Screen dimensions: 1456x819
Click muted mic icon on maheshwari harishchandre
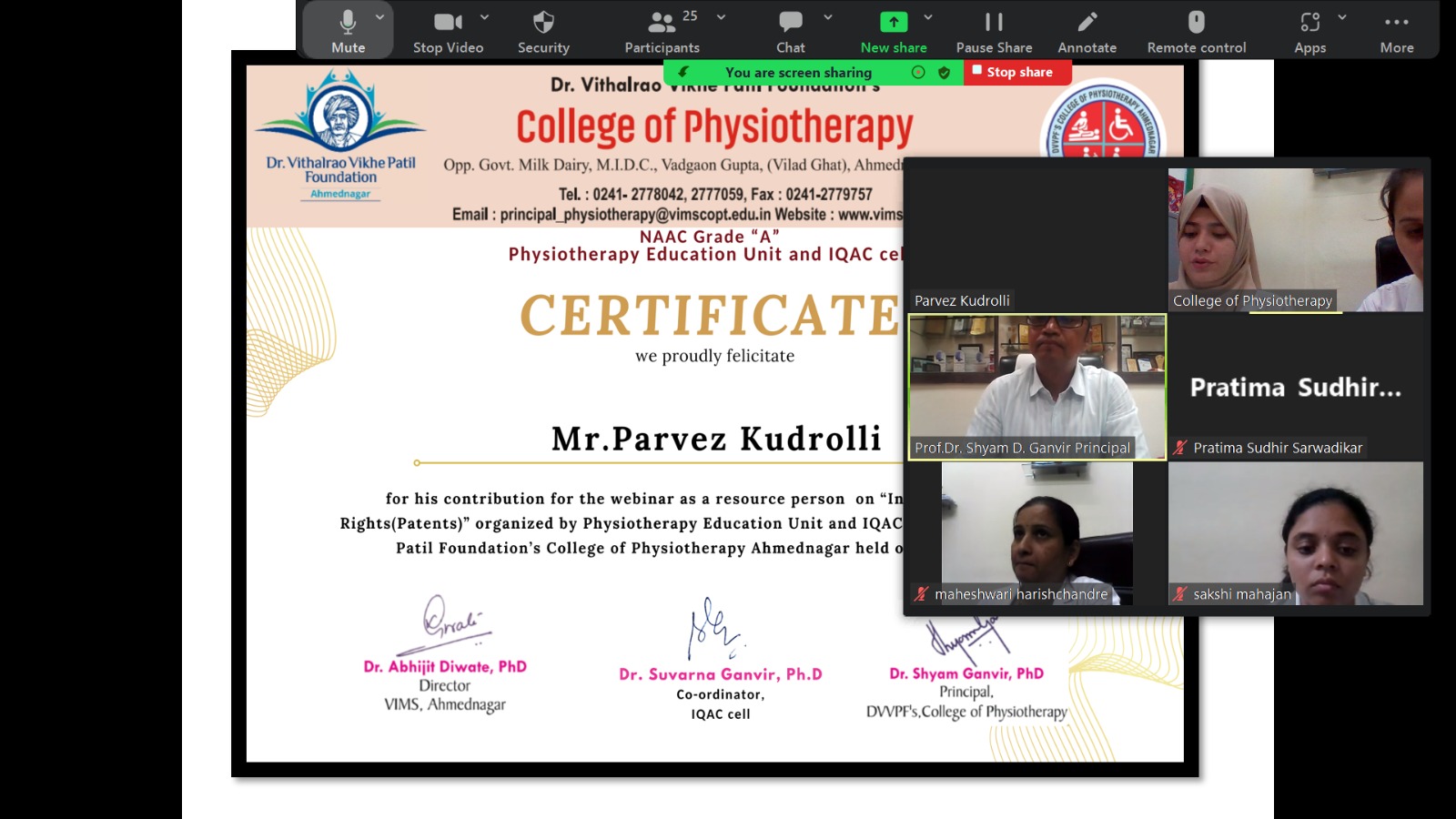point(921,594)
